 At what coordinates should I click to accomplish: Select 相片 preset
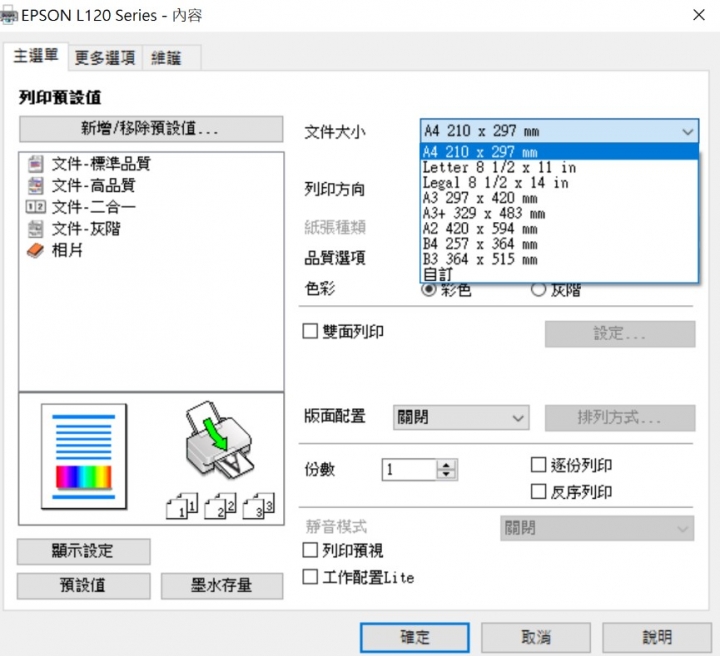click(x=67, y=251)
